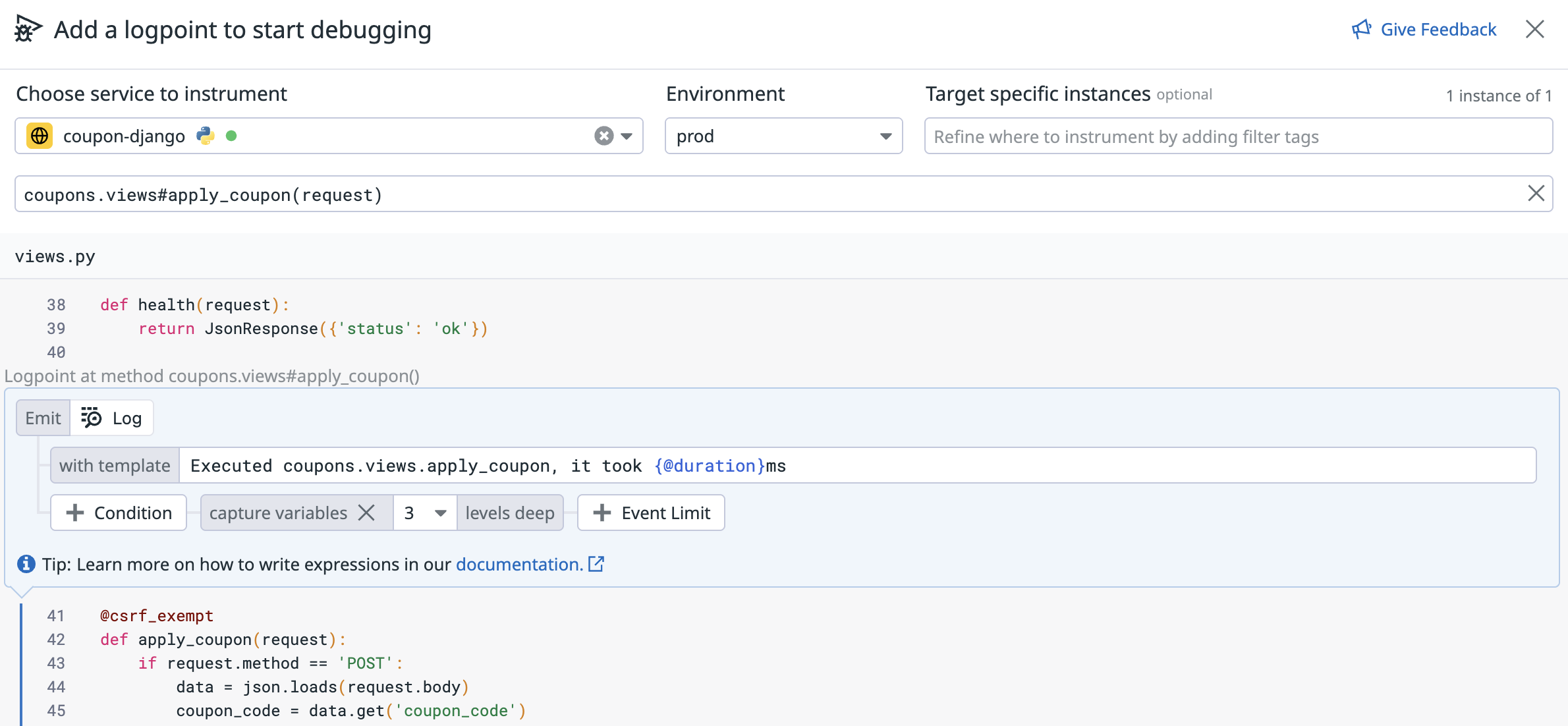Clear the apply_coupon method search field

pos(1536,194)
